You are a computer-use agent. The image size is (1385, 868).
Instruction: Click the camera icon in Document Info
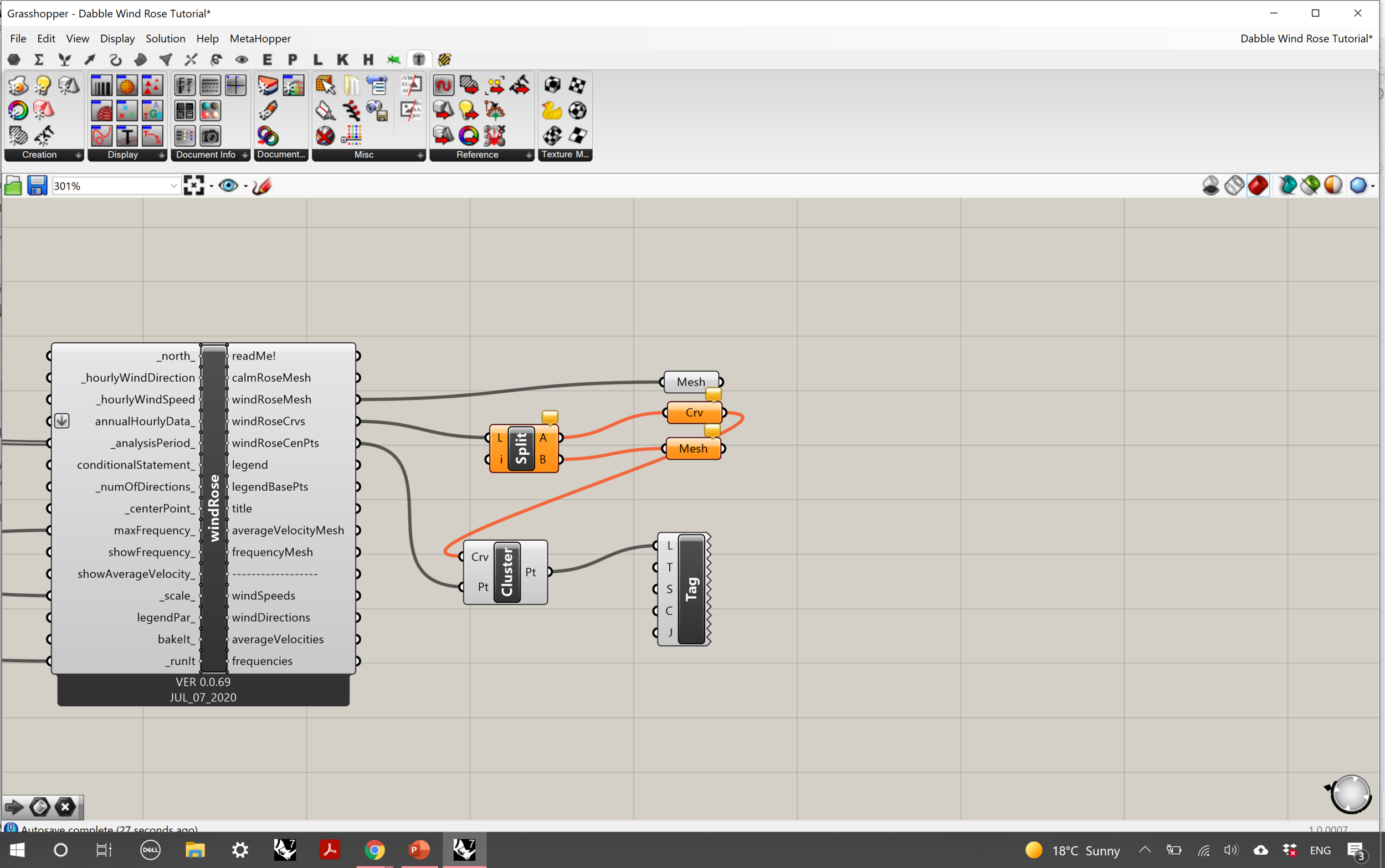[210, 136]
